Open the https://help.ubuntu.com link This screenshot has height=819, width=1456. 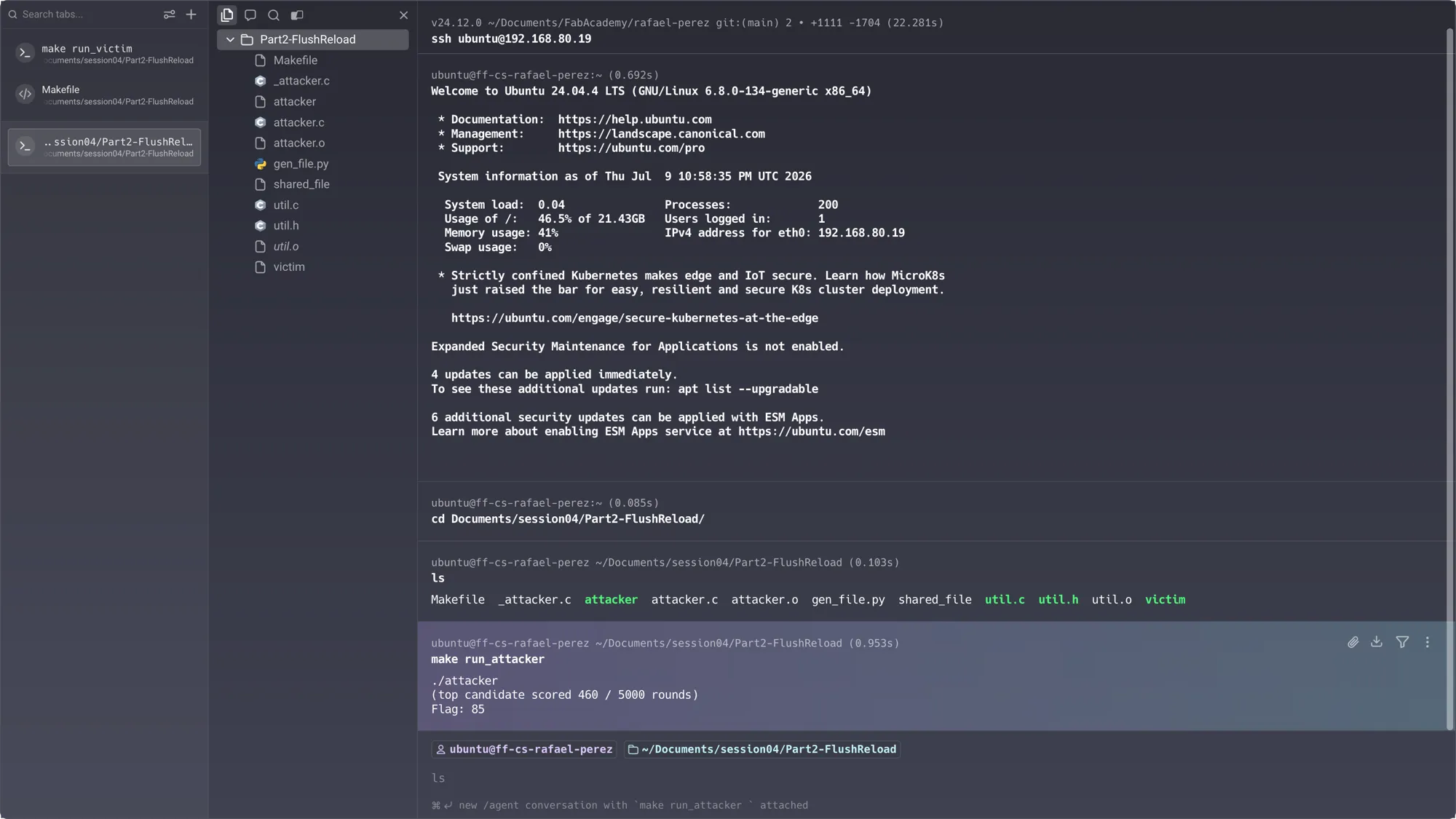point(635,119)
